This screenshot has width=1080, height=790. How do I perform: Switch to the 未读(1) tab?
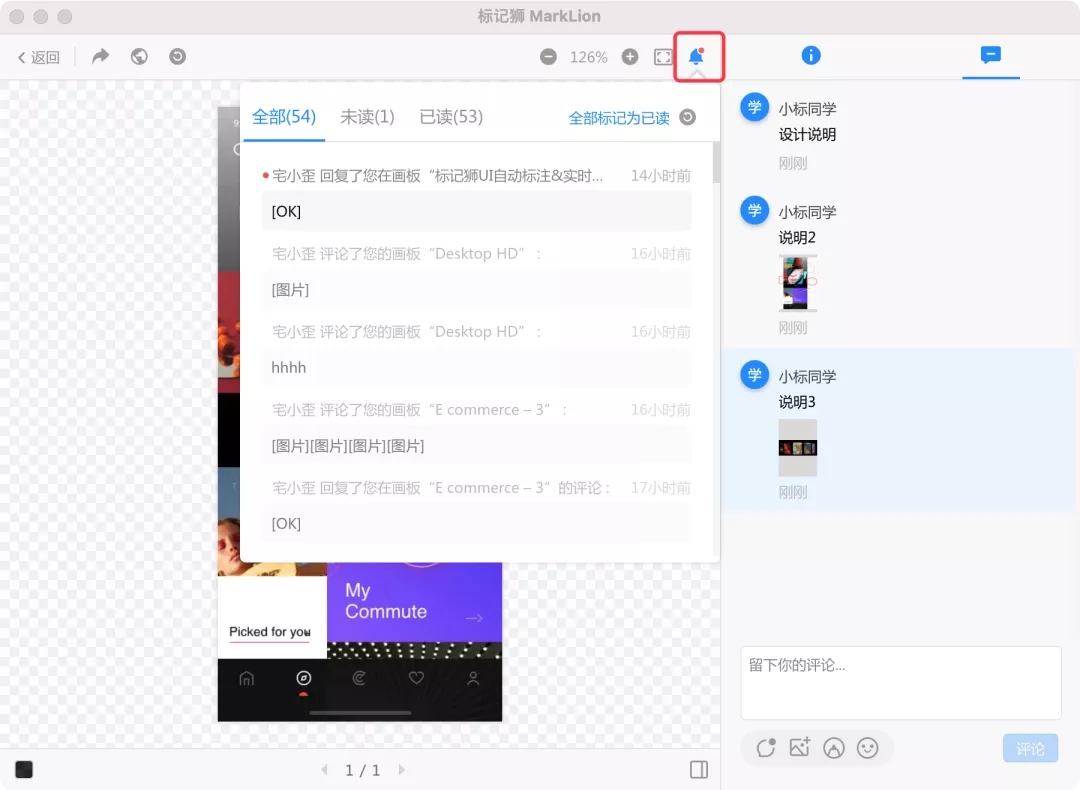click(367, 117)
